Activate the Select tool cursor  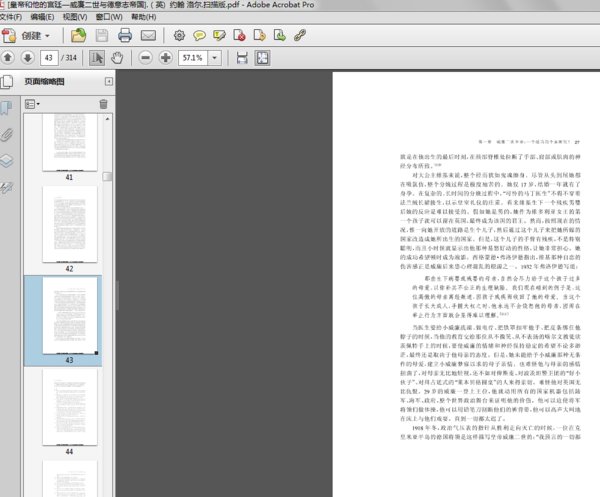click(x=97, y=58)
